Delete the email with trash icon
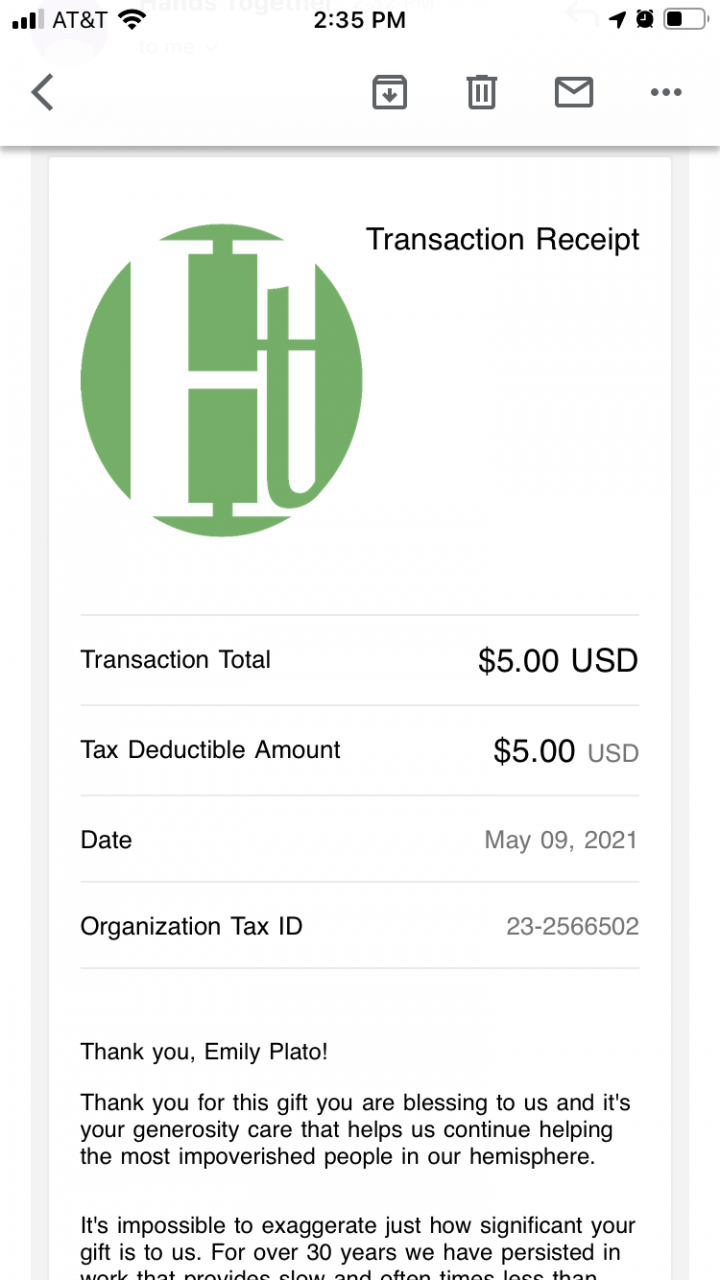This screenshot has height=1280, width=720. pyautogui.click(x=481, y=92)
